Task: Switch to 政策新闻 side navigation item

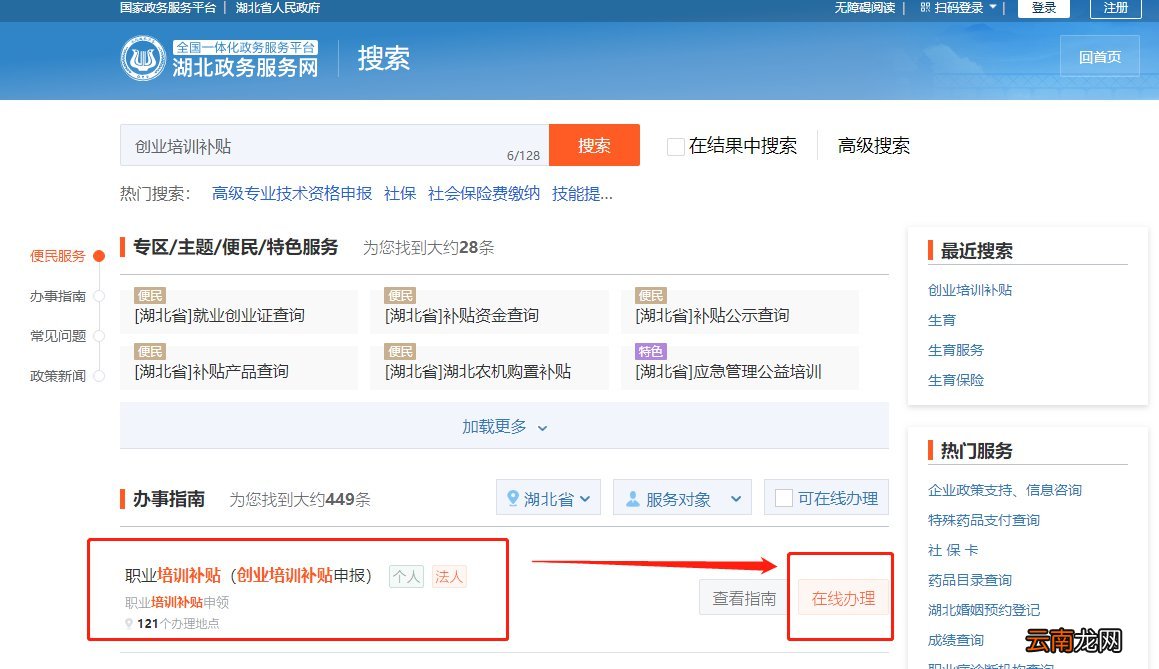Action: pos(58,376)
